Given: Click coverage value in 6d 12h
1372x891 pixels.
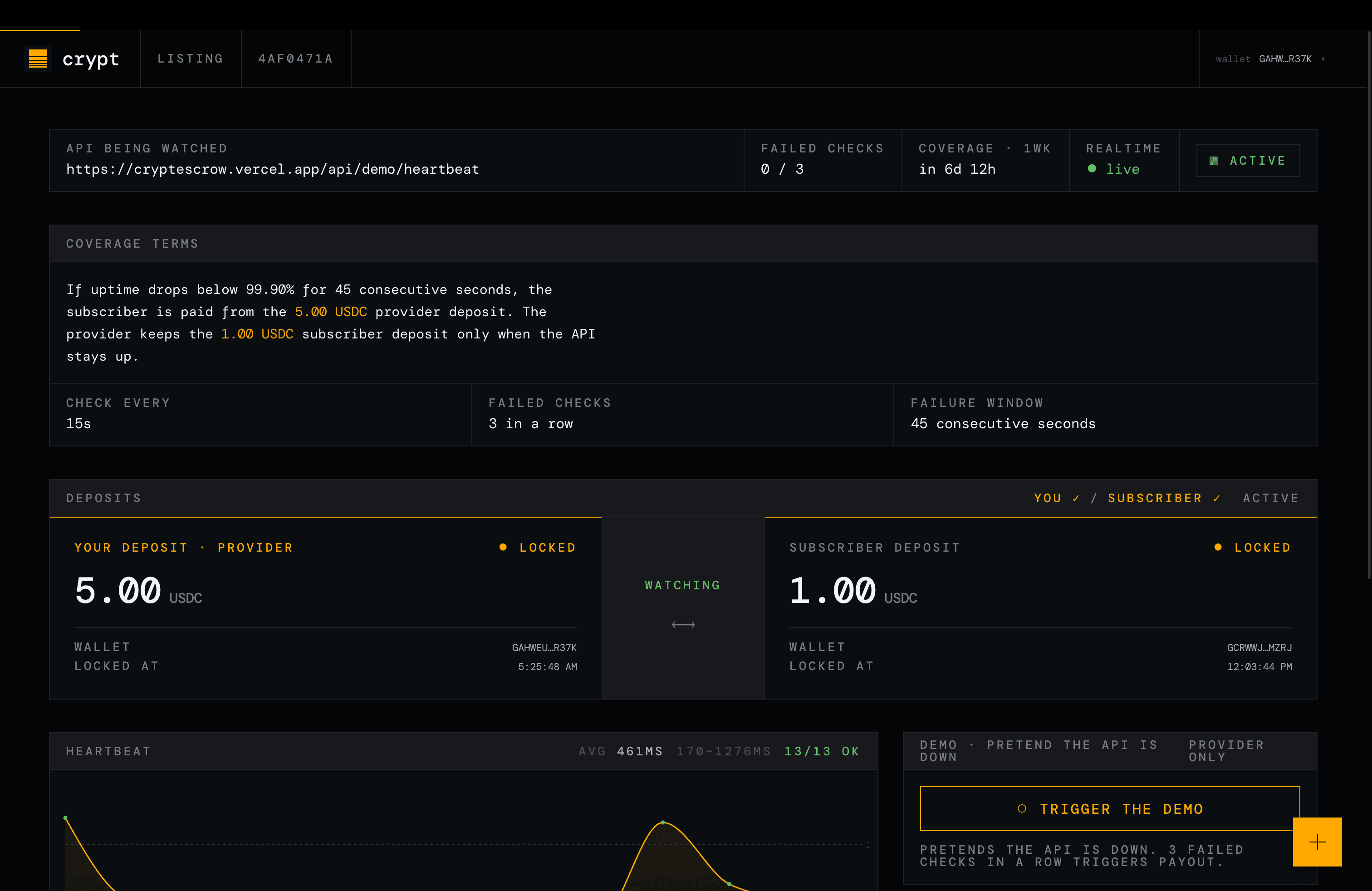Looking at the screenshot, I should [x=957, y=169].
